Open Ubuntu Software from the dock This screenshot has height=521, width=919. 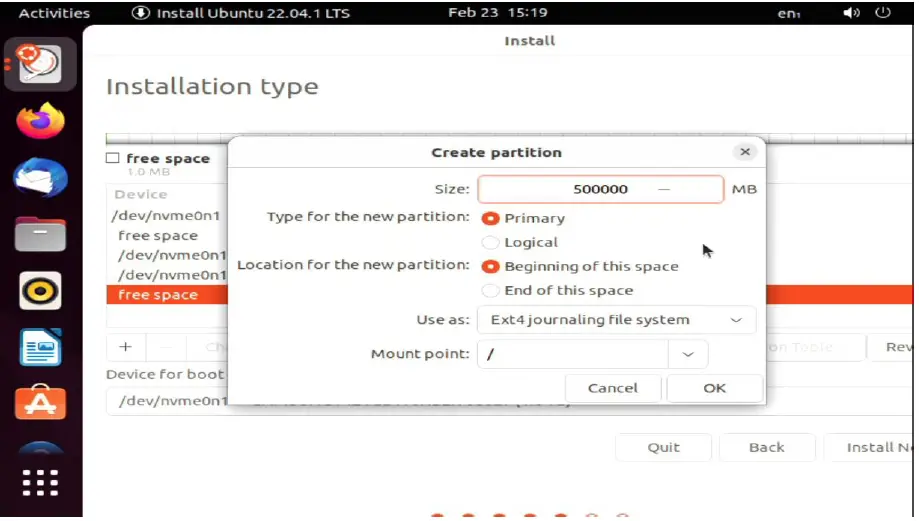[40, 403]
